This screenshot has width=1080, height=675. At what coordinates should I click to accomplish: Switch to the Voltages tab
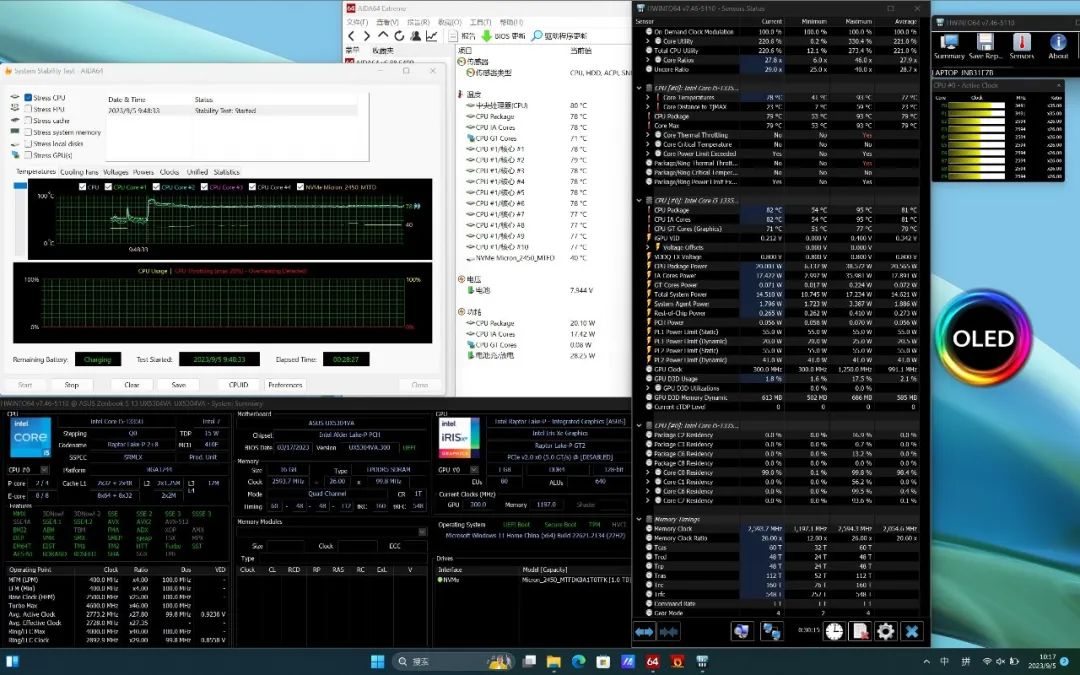[x=115, y=172]
